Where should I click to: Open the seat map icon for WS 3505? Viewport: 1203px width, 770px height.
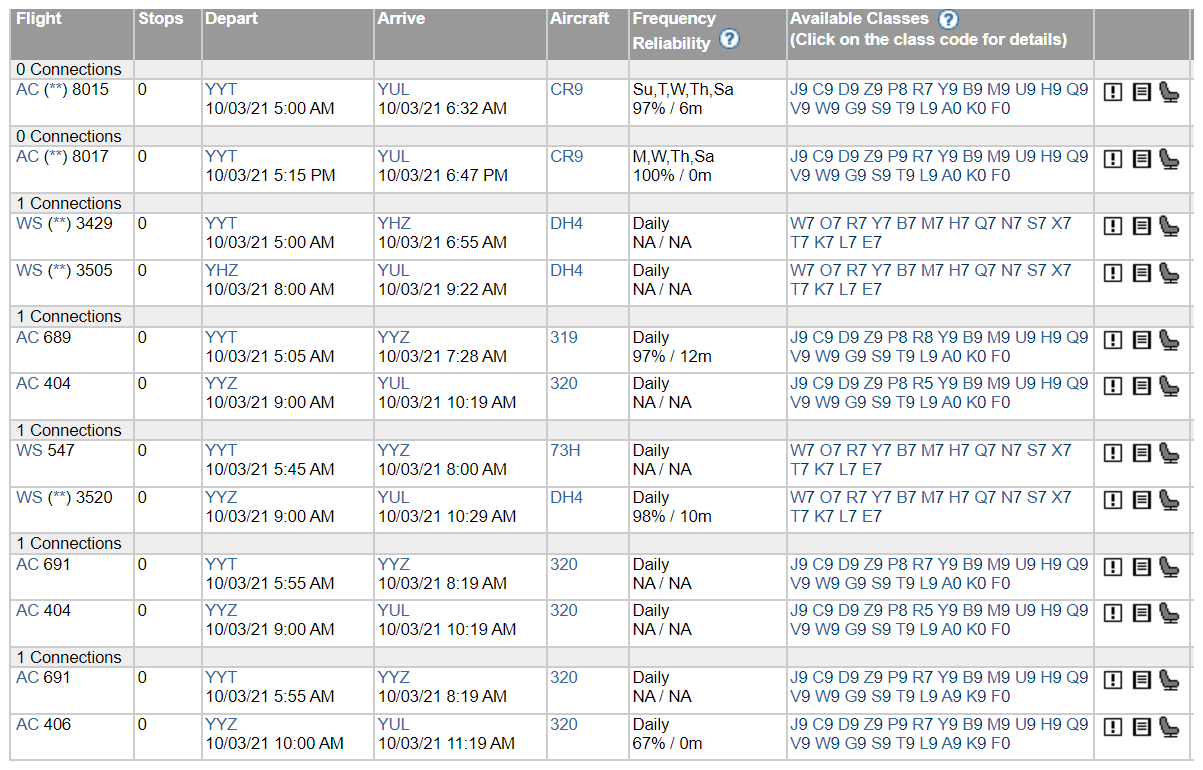point(1169,273)
